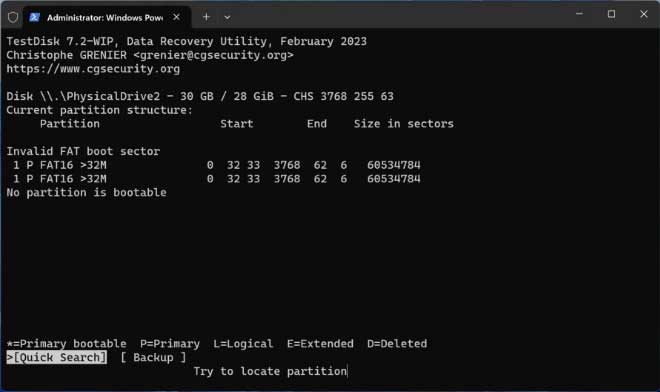This screenshot has height=392, width=660.
Task: Click the 'L=Logical' legend entry
Action: click(x=243, y=344)
